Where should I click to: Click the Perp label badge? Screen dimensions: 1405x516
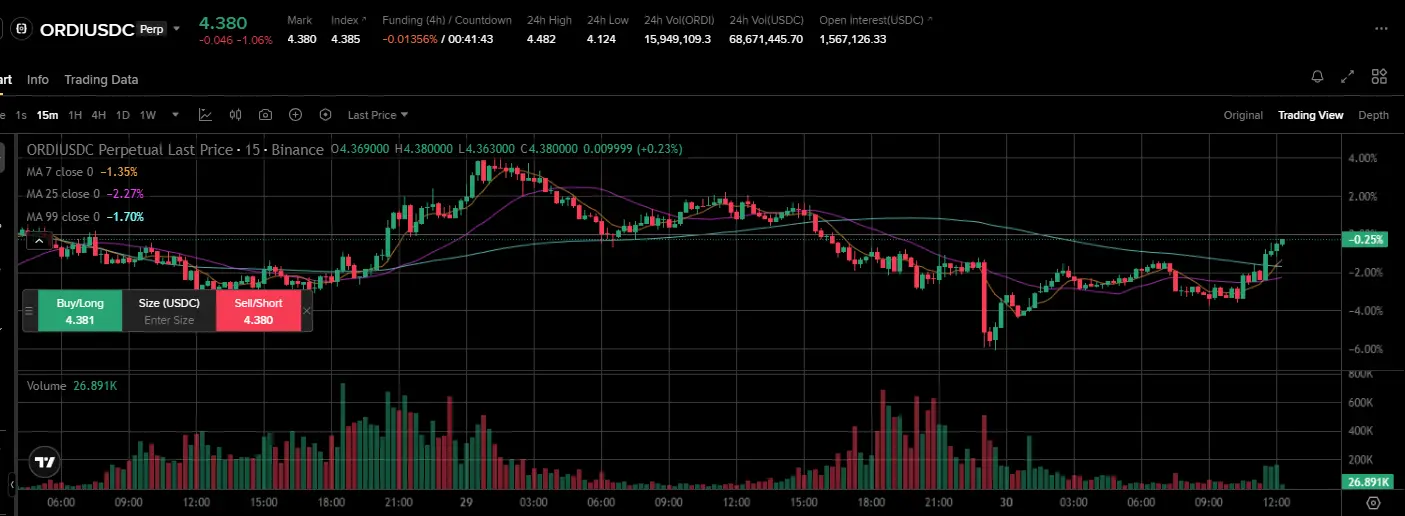point(151,29)
